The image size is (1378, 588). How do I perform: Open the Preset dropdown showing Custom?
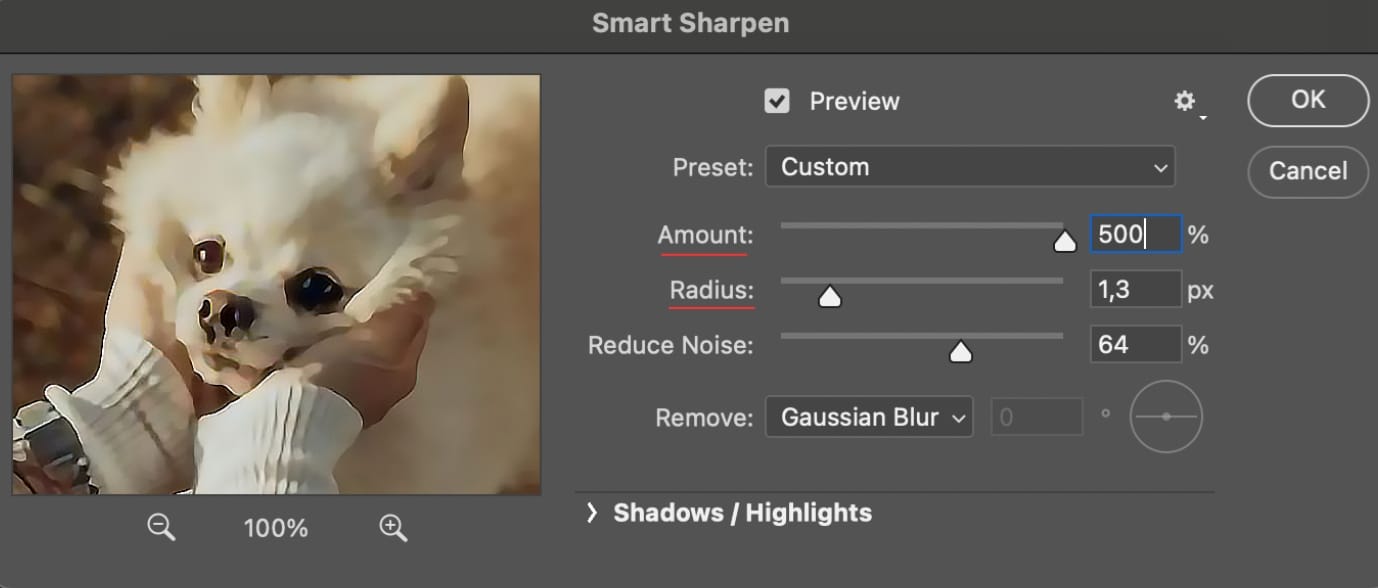[x=969, y=166]
